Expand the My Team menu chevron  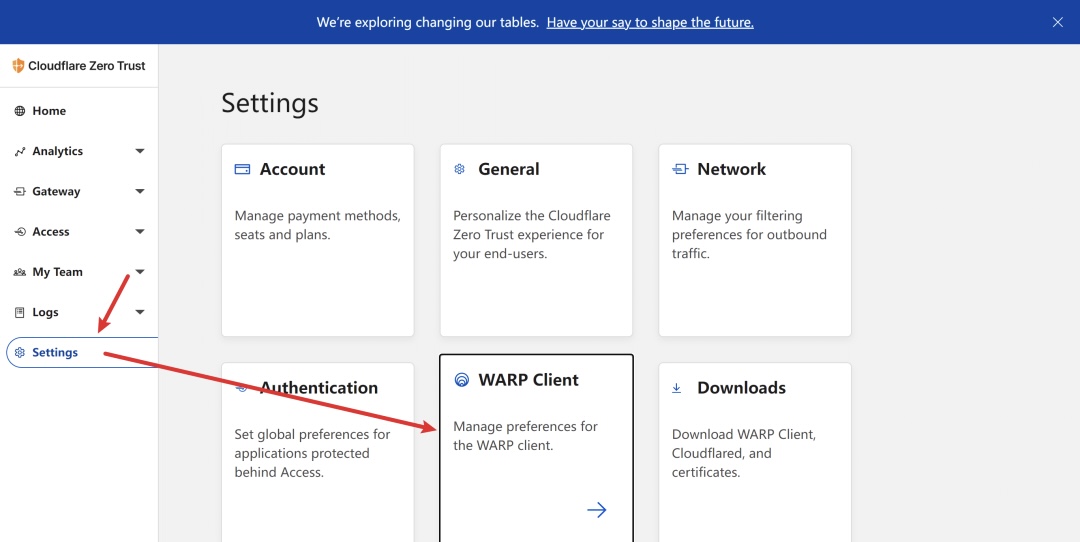point(140,272)
